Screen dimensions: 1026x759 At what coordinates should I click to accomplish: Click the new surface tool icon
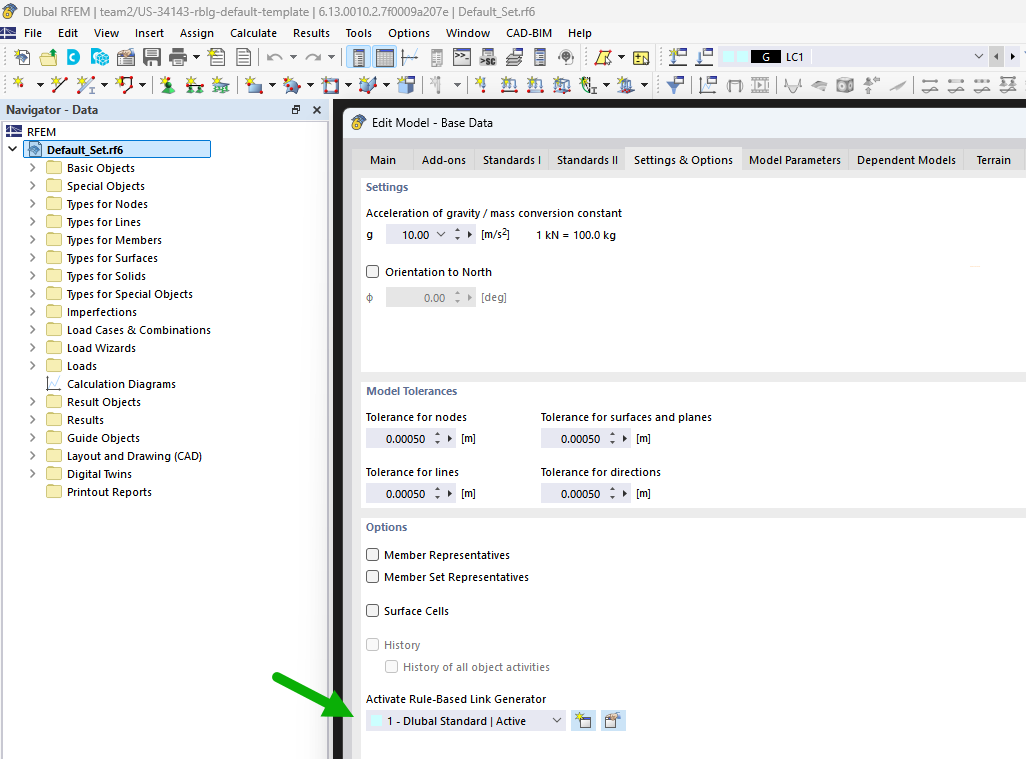pos(254,84)
